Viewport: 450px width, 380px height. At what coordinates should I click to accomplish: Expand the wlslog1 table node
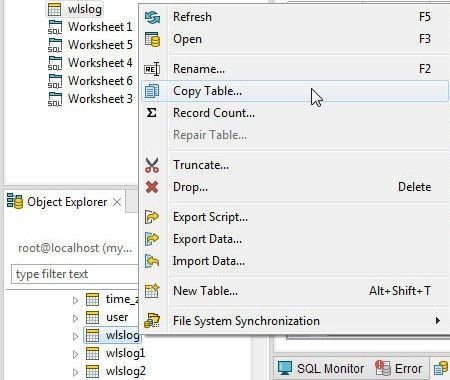point(76,354)
